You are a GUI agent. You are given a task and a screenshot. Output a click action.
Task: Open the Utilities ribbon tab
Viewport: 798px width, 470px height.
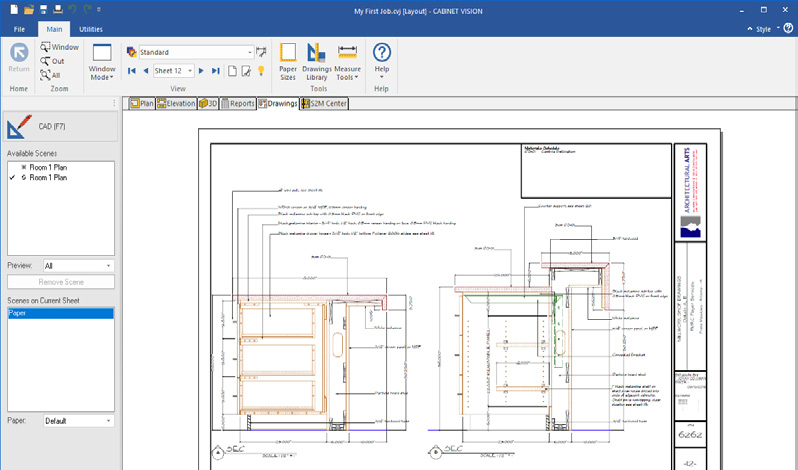[x=90, y=30]
